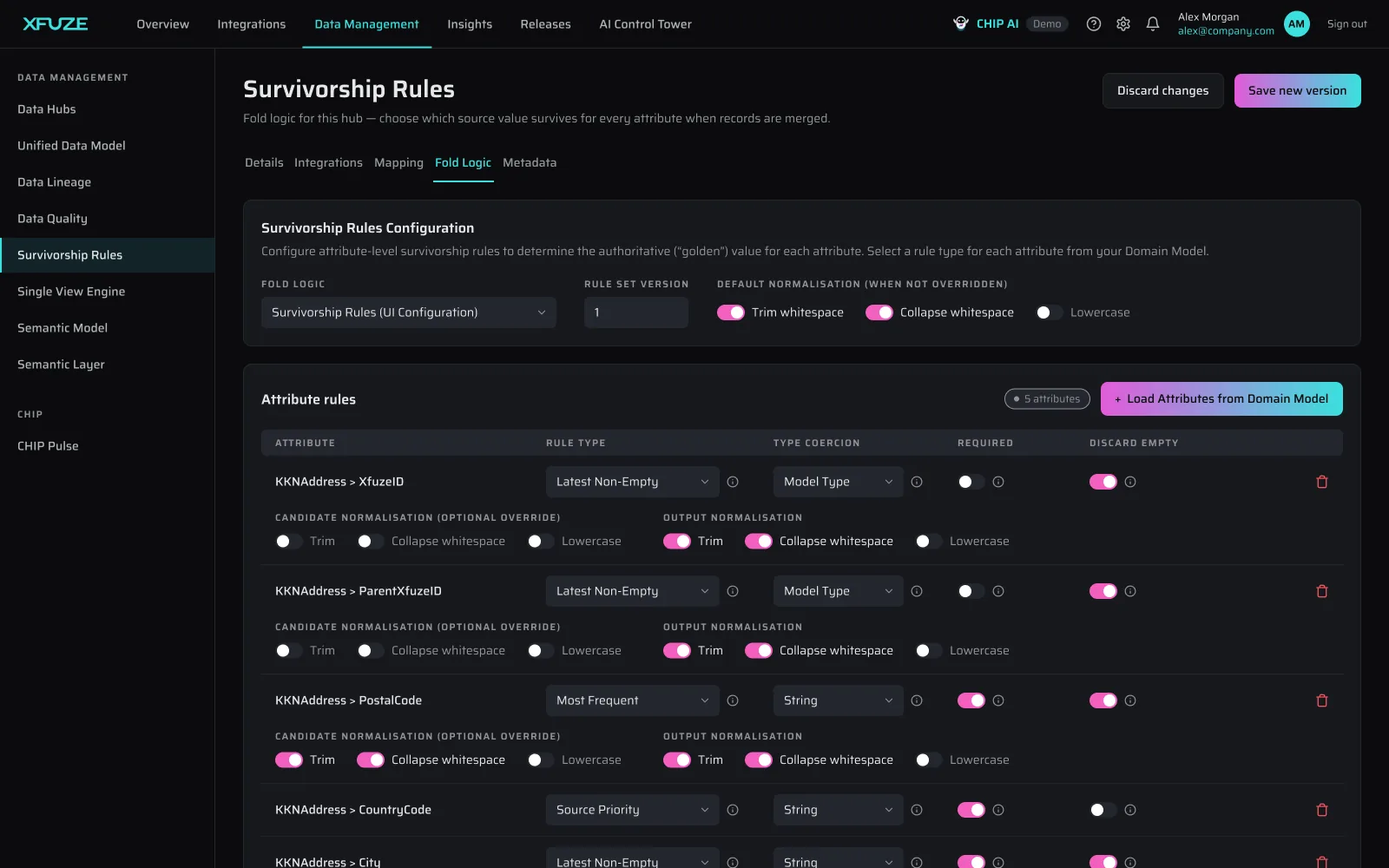Open notifications bell icon
The height and width of the screenshot is (868, 1389).
click(x=1153, y=24)
